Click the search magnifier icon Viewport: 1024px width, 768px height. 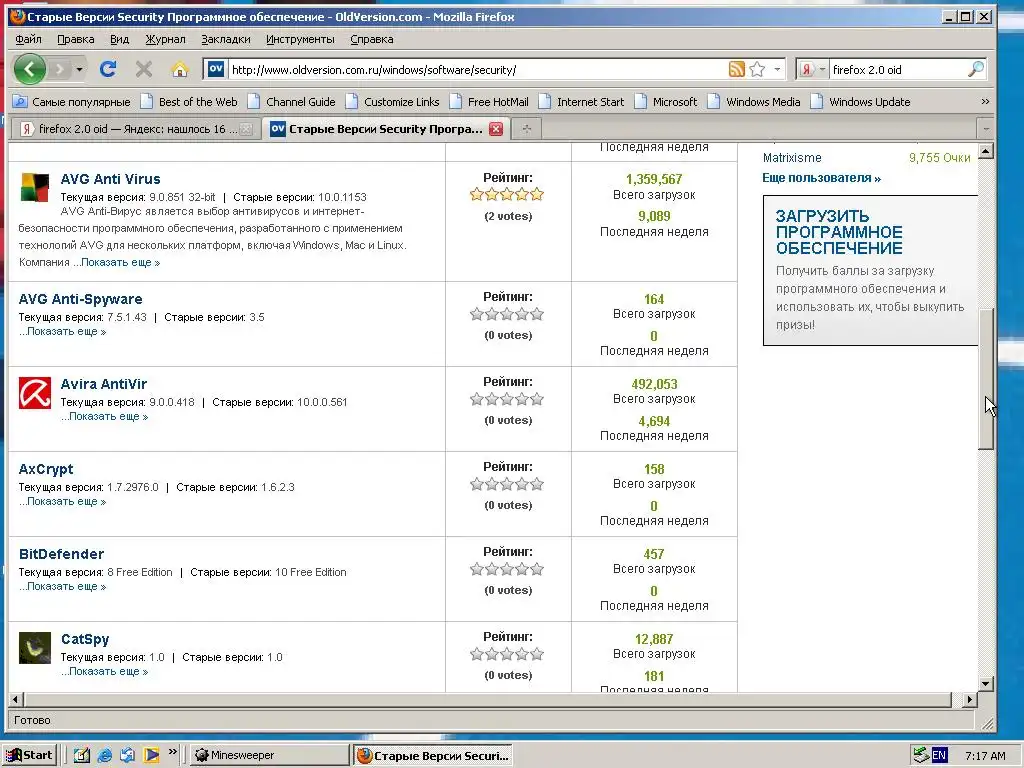coord(976,69)
